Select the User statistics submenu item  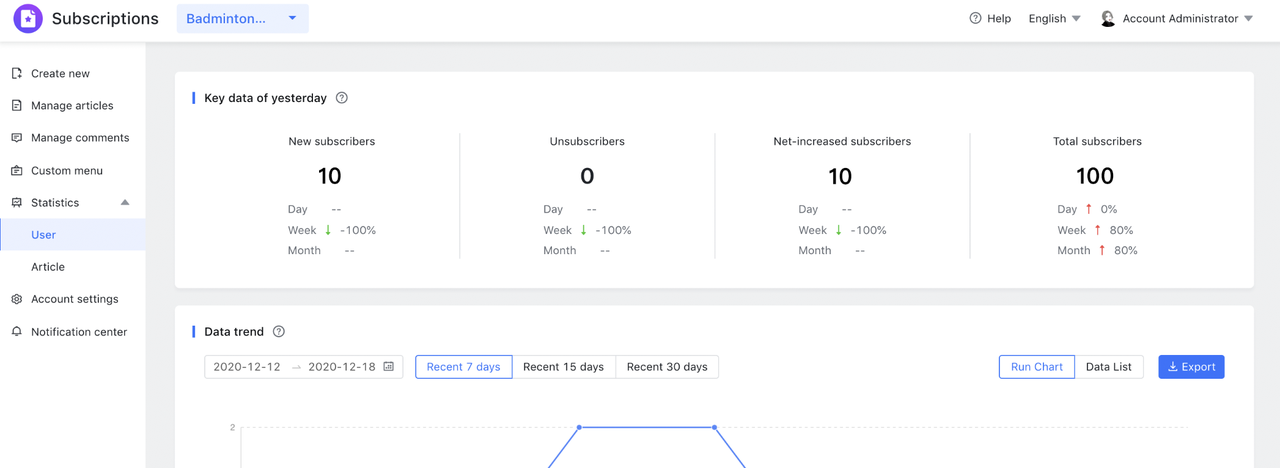pos(44,235)
